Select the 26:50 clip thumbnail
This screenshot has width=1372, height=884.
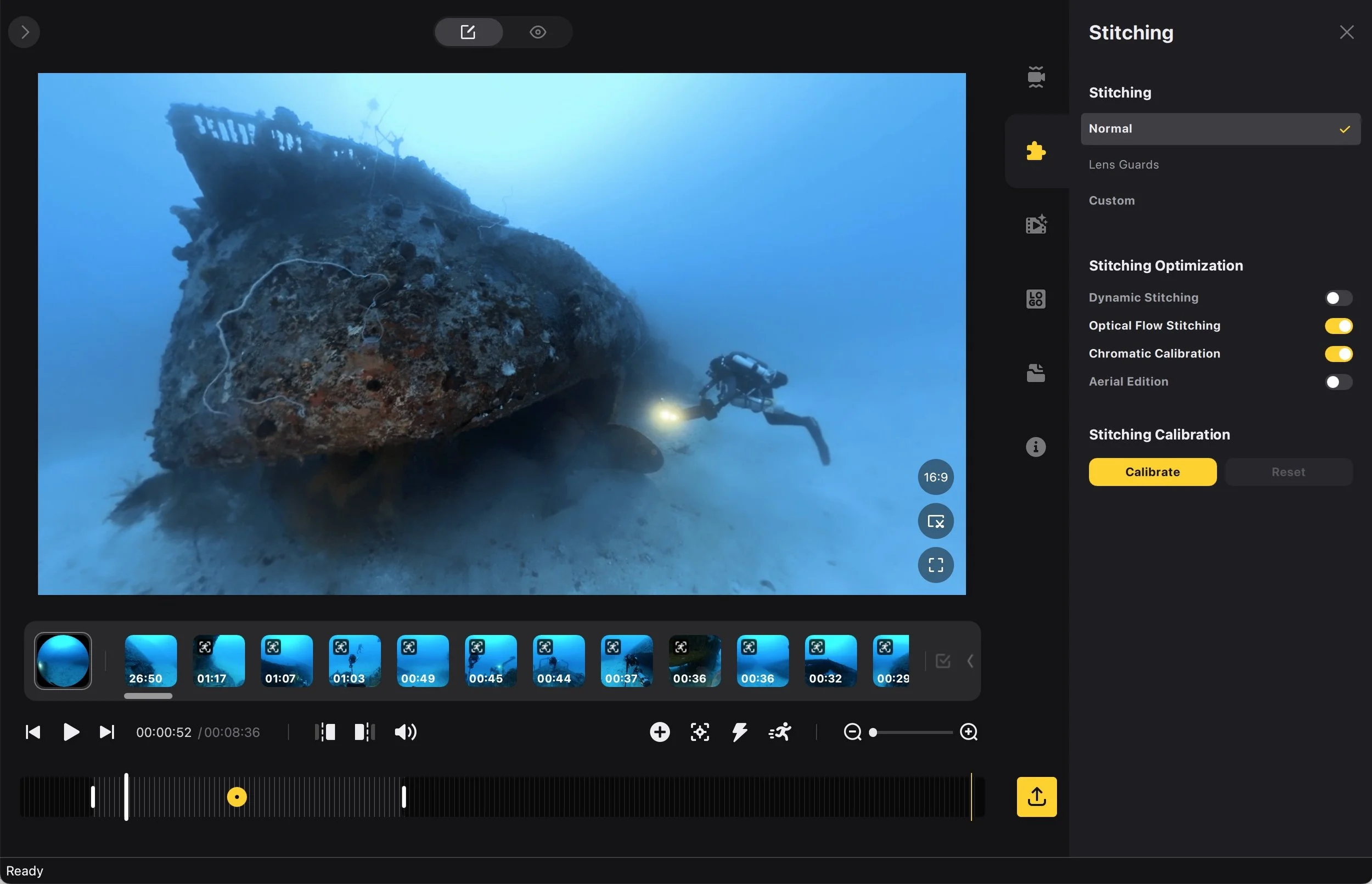pos(149,661)
